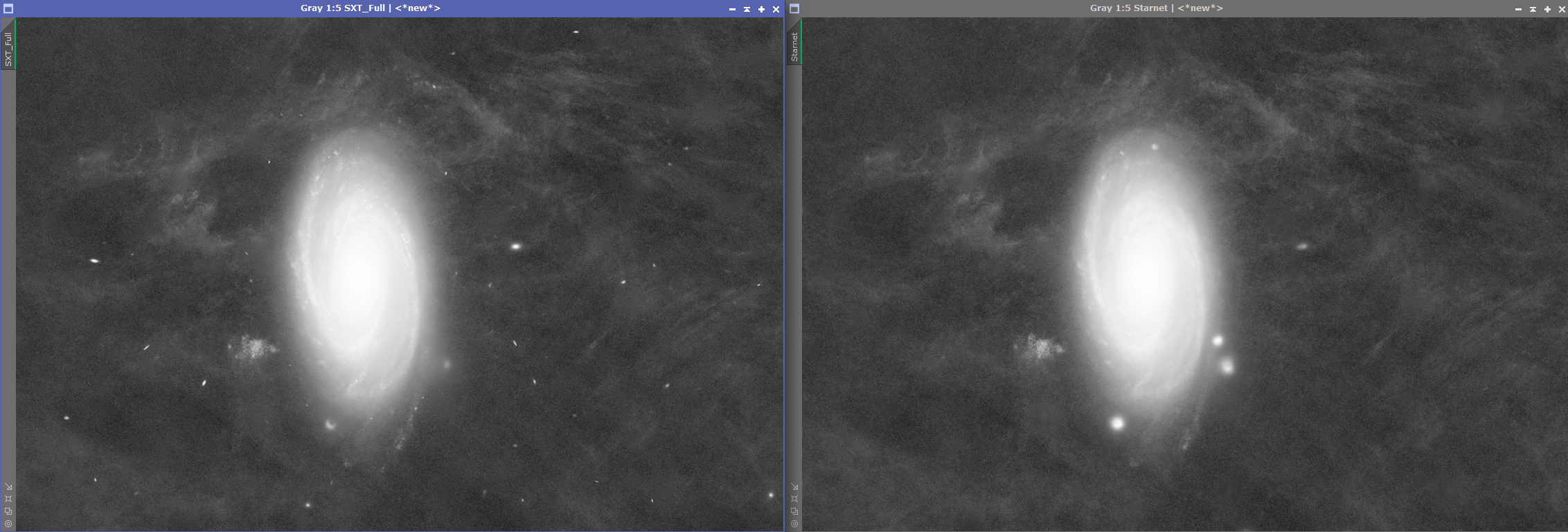Click the diagonal arrow icon in Starnet window
The width and height of the screenshot is (1568, 532).
pyautogui.click(x=794, y=486)
